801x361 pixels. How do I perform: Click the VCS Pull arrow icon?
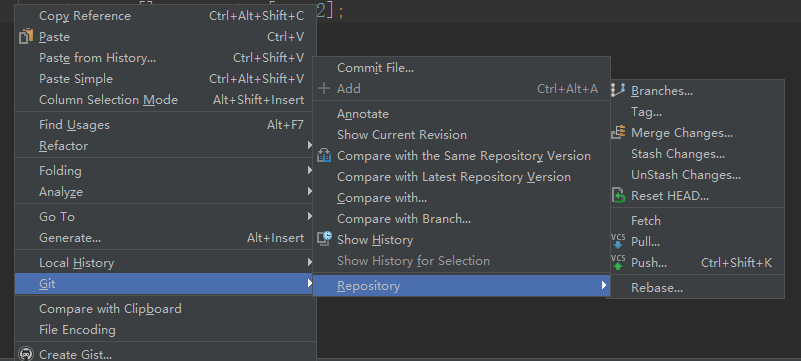coord(618,242)
